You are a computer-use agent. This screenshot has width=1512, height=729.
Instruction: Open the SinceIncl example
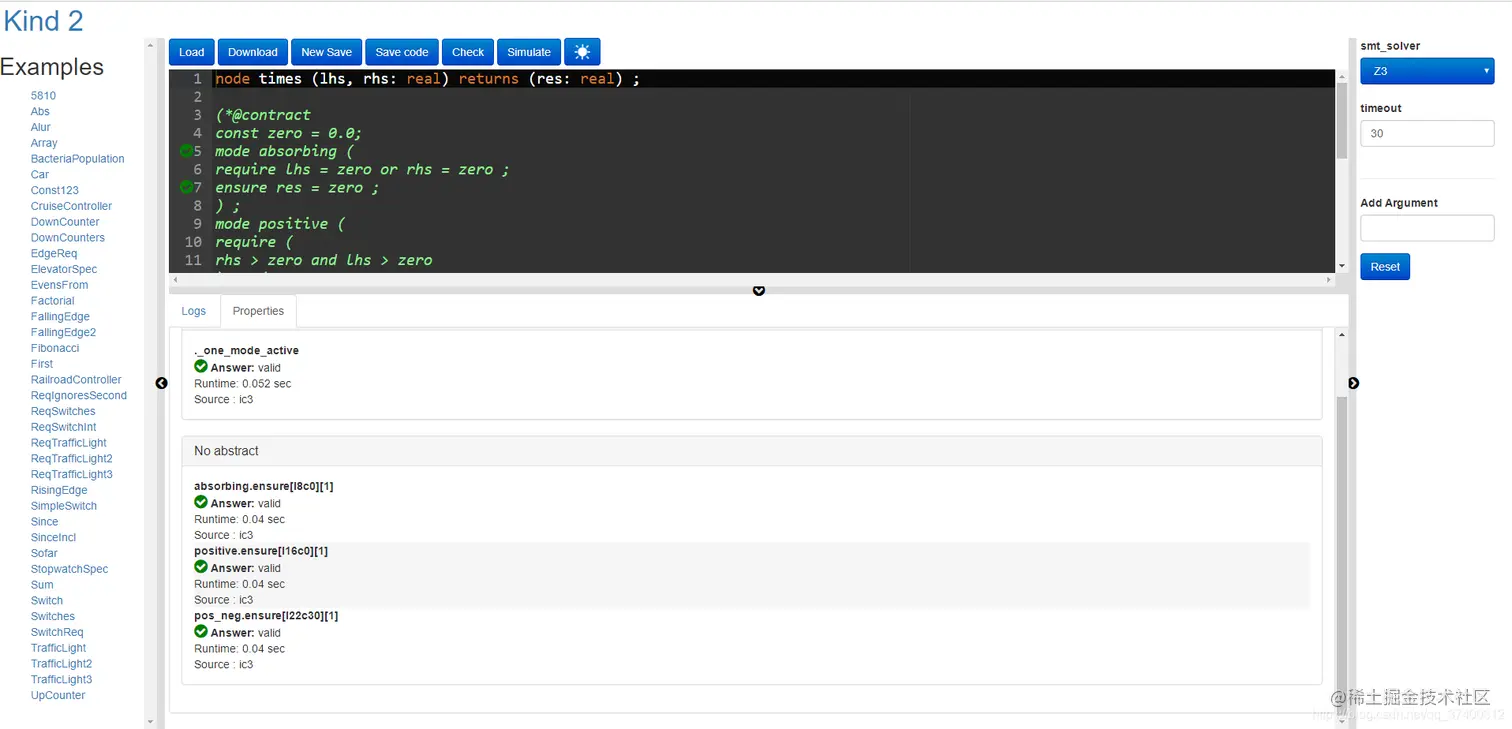tap(53, 538)
